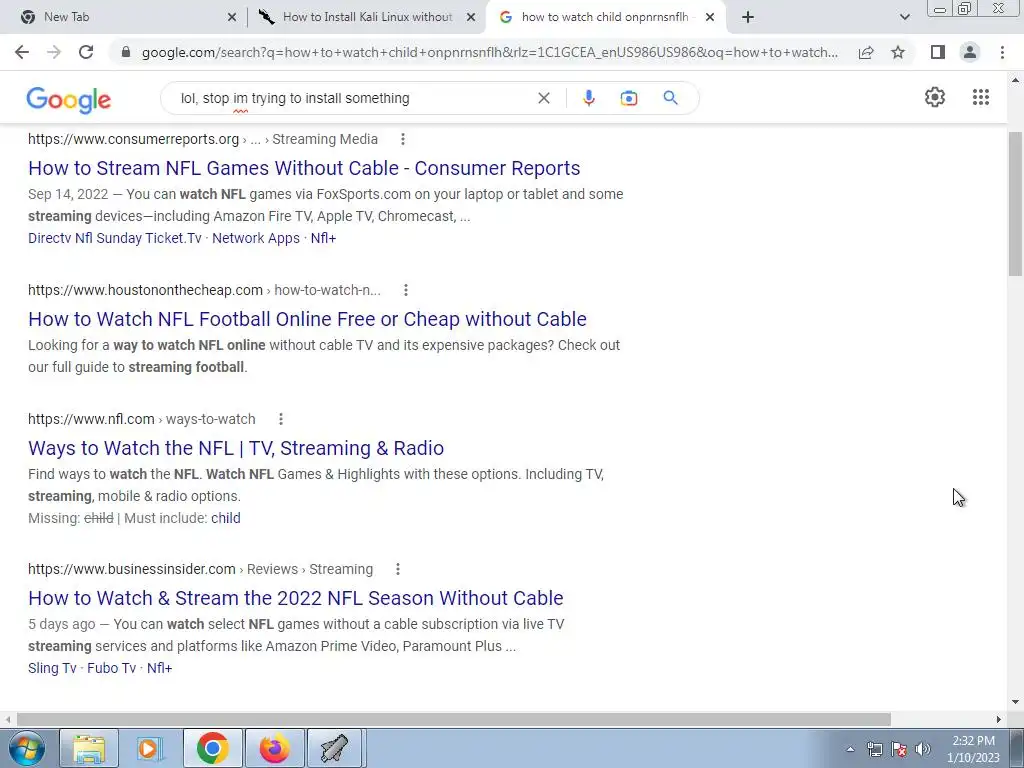Open the Chrome profile avatar menu
The image size is (1024, 768).
[970, 52]
